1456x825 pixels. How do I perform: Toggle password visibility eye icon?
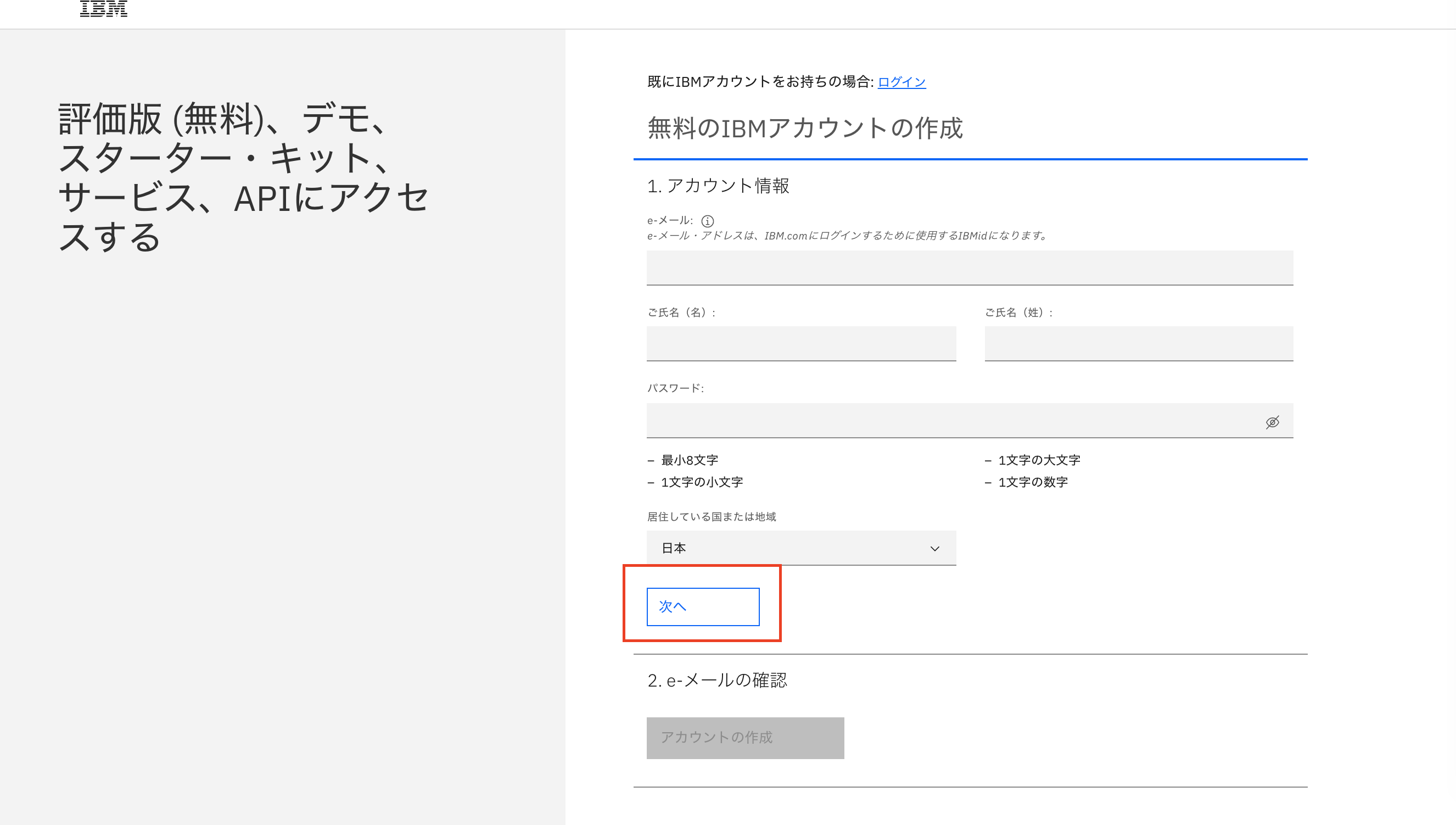tap(1272, 422)
